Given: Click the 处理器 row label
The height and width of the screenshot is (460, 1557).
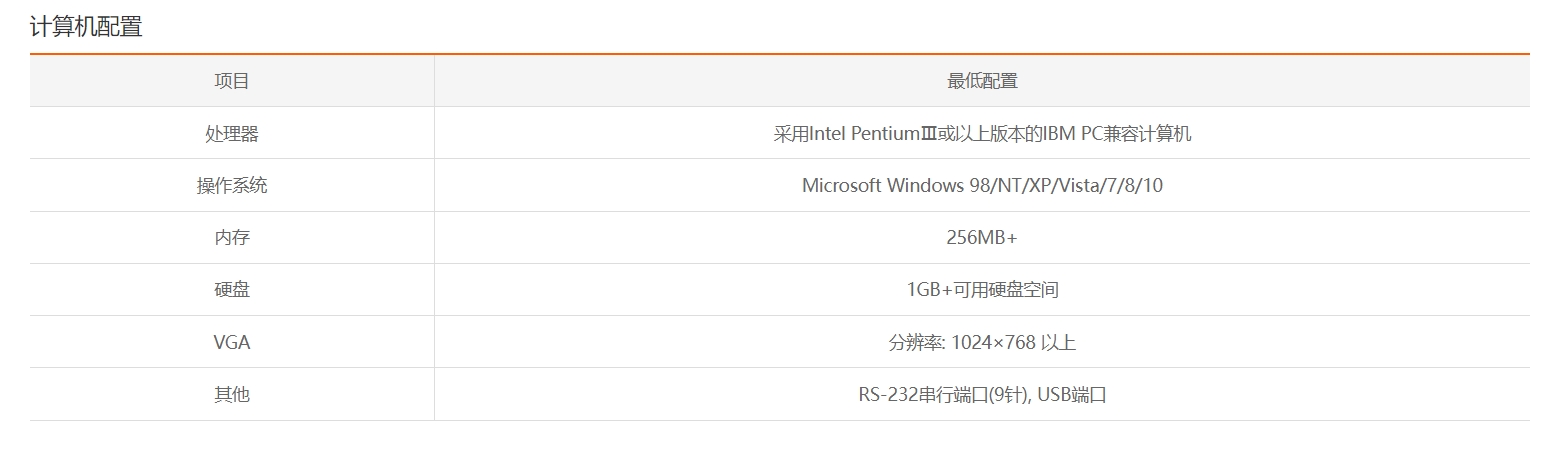Looking at the screenshot, I should coord(232,133).
